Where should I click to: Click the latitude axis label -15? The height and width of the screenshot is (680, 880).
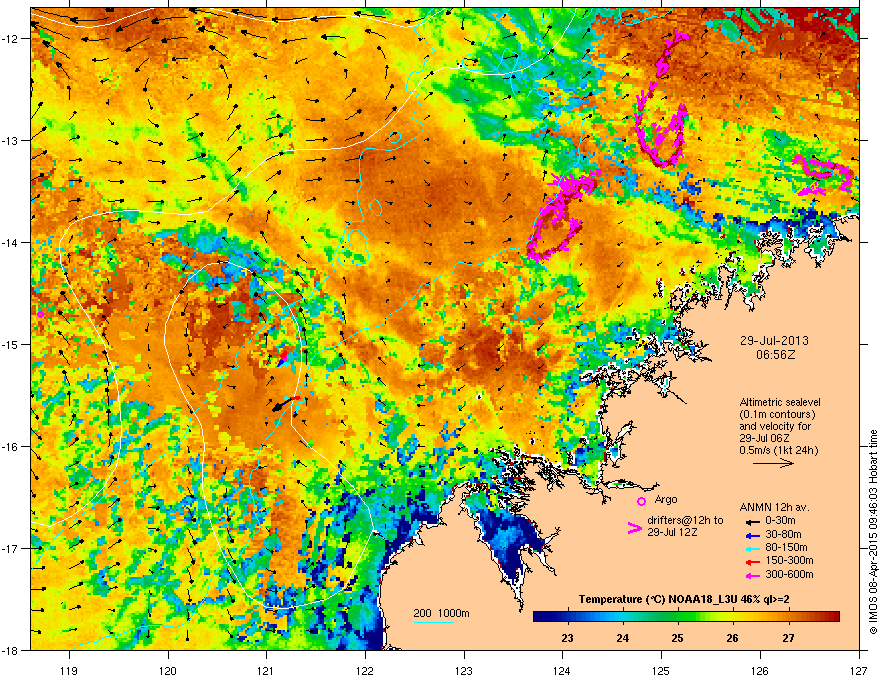(x=10, y=344)
